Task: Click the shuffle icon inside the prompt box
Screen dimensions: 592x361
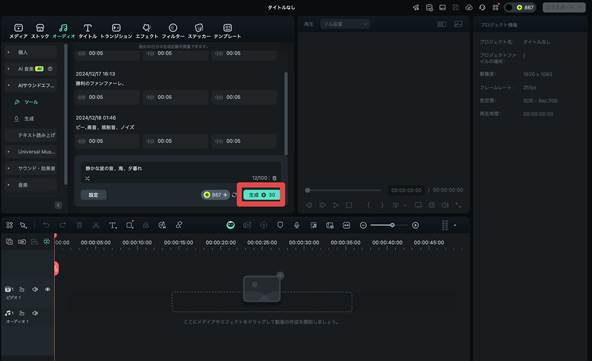Action: tap(87, 178)
